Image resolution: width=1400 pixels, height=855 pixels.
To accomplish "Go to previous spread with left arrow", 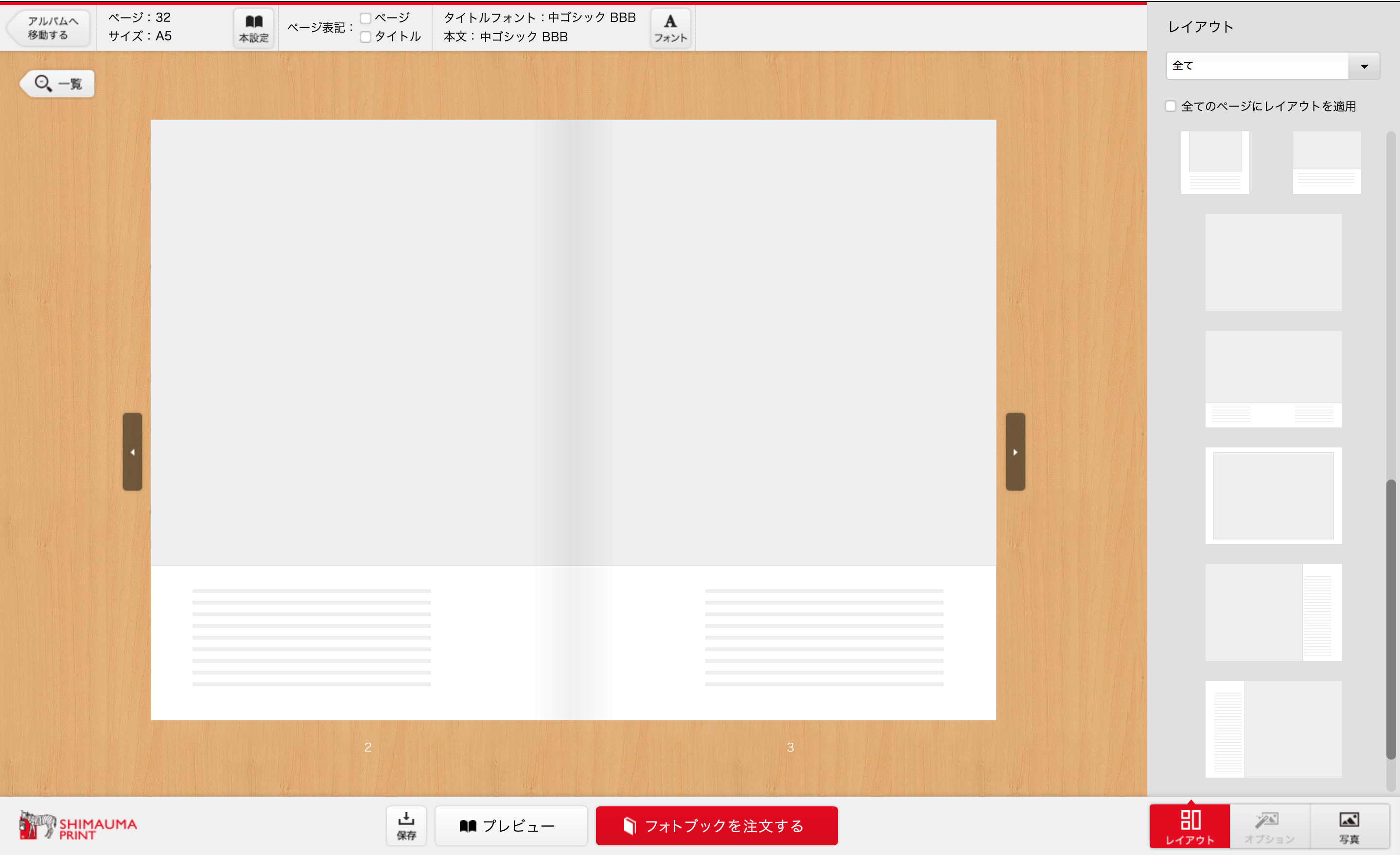I will [x=132, y=452].
